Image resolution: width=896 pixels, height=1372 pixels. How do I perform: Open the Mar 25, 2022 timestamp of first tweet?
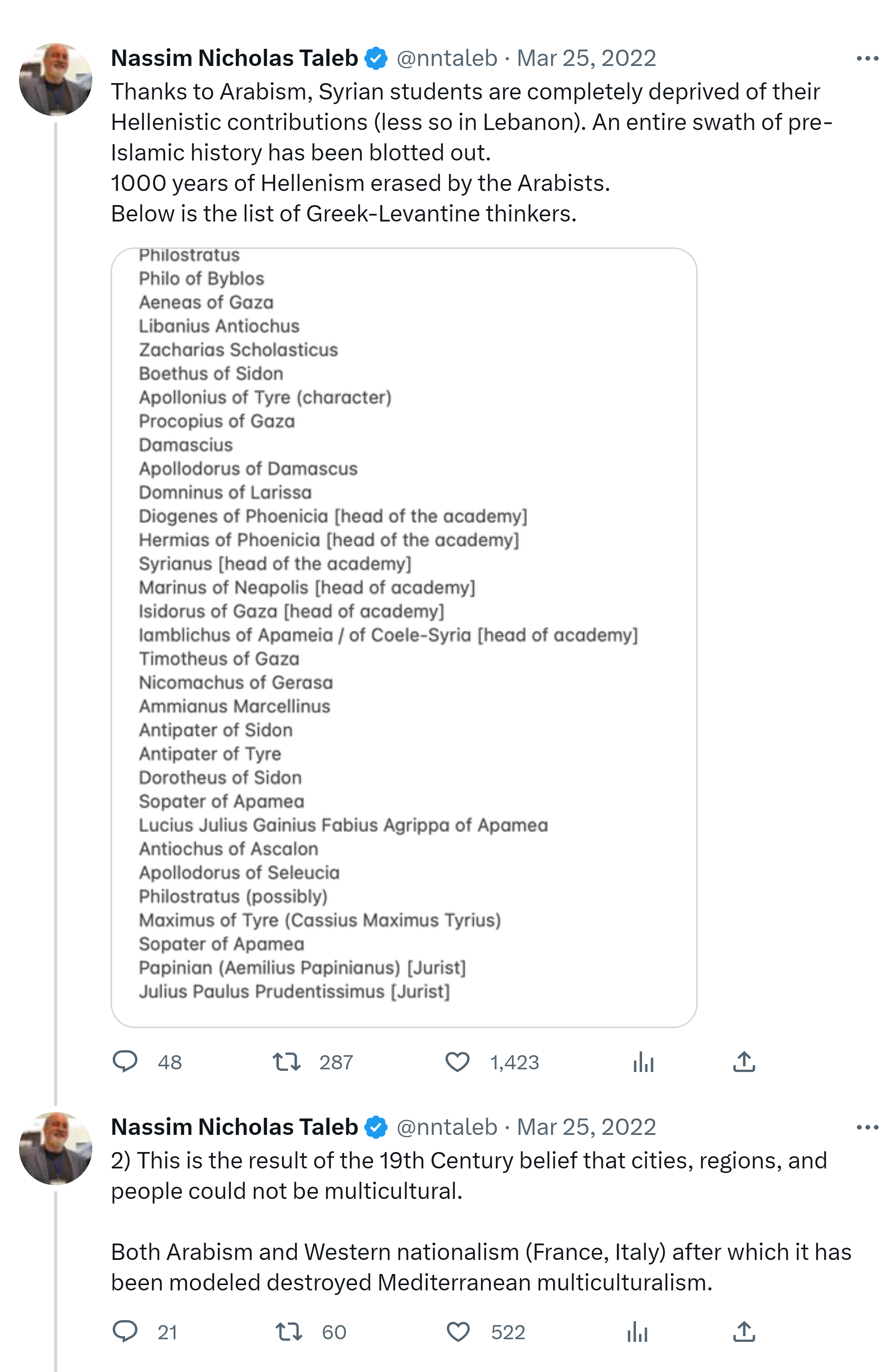tap(586, 59)
